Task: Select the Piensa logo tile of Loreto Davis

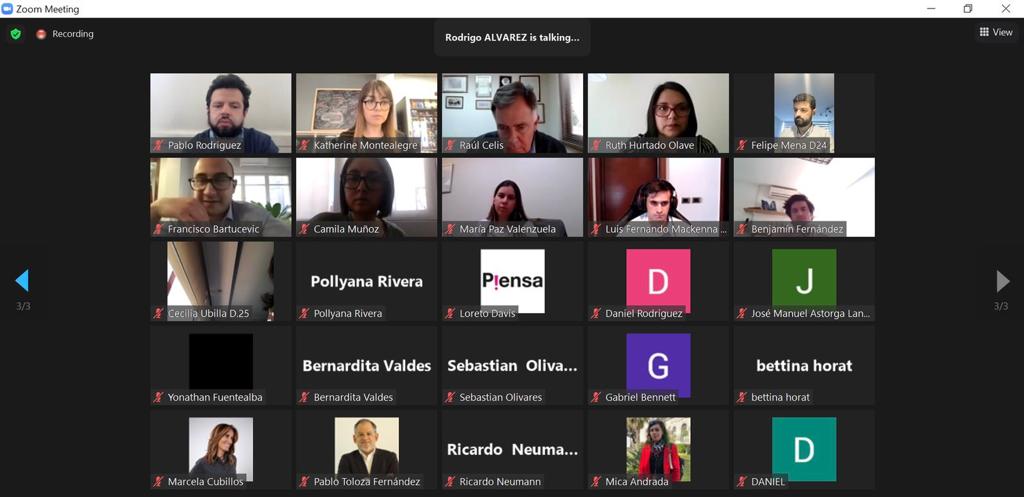Action: coord(513,281)
